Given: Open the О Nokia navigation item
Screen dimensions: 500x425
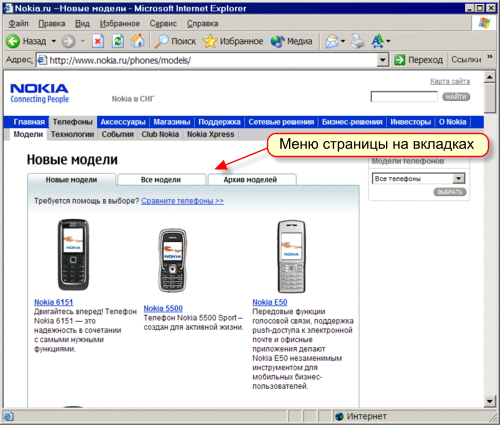Looking at the screenshot, I should click(x=452, y=122).
